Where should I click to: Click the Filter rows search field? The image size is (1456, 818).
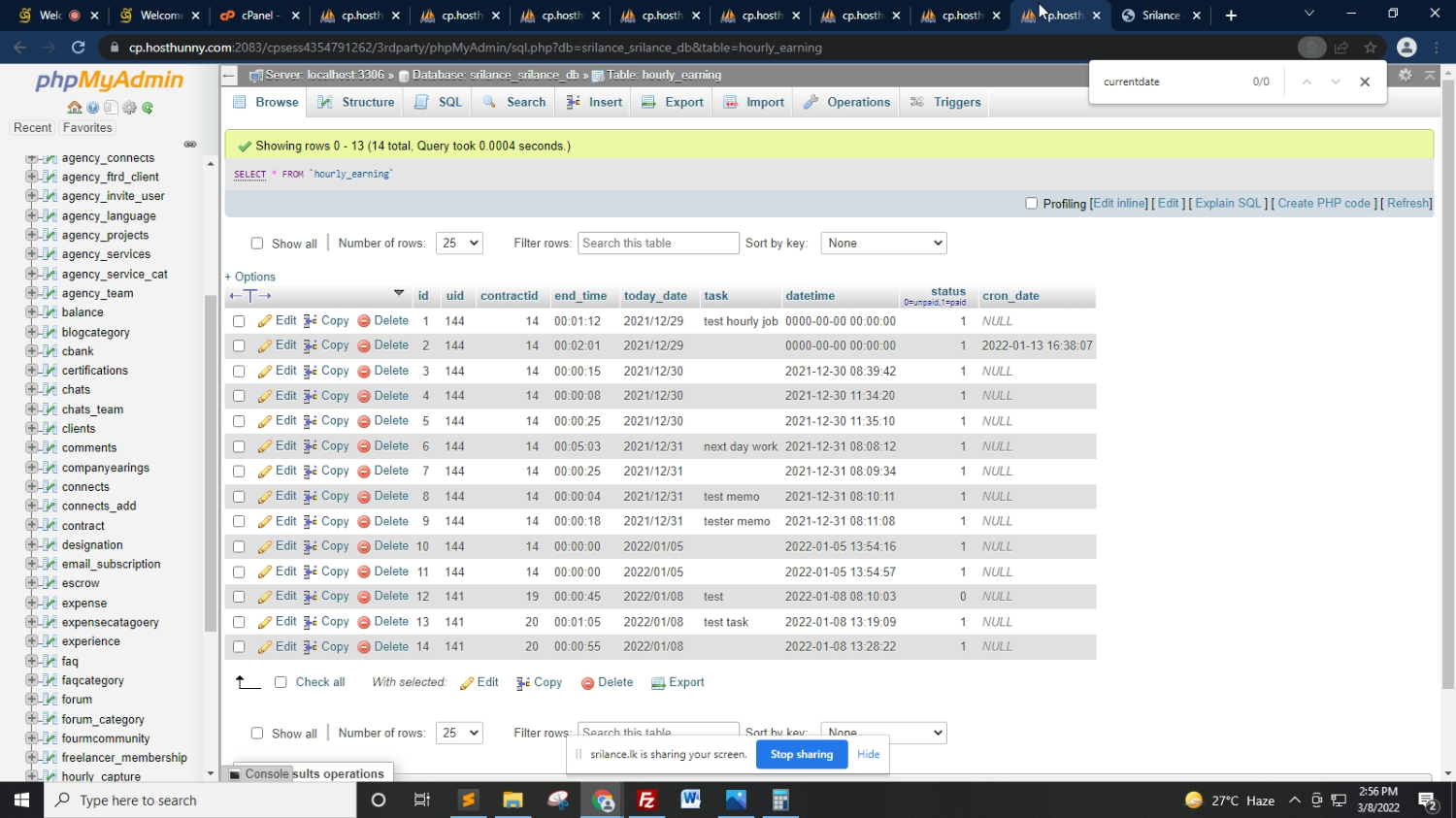(x=658, y=244)
